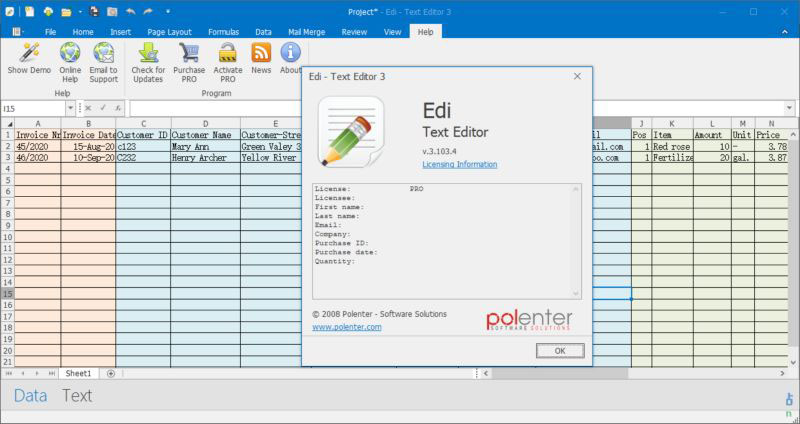Jump to last sheet with navigation arrow
Viewport: 800px width, 424px height.
52,373
